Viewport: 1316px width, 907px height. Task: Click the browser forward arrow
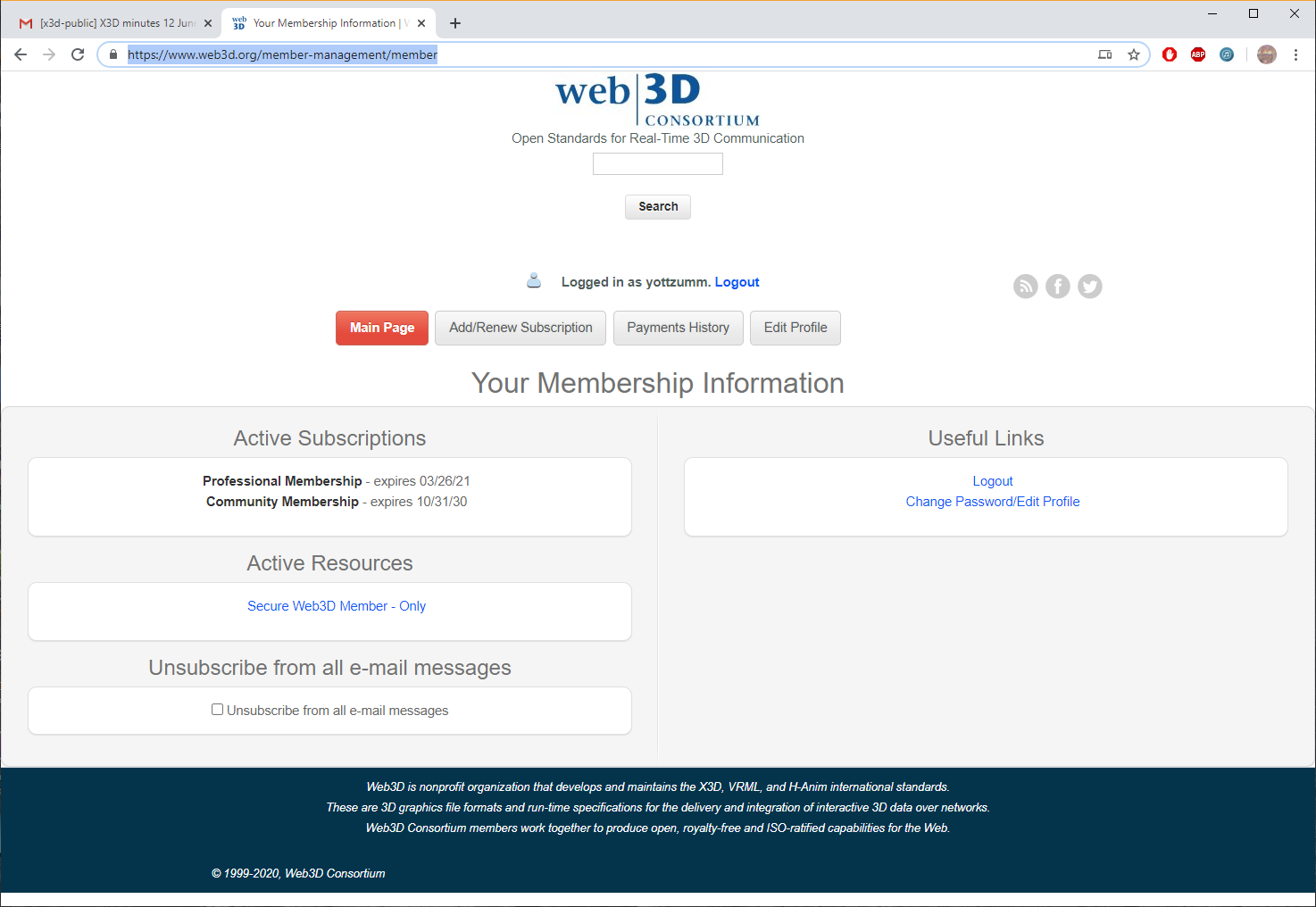click(49, 54)
